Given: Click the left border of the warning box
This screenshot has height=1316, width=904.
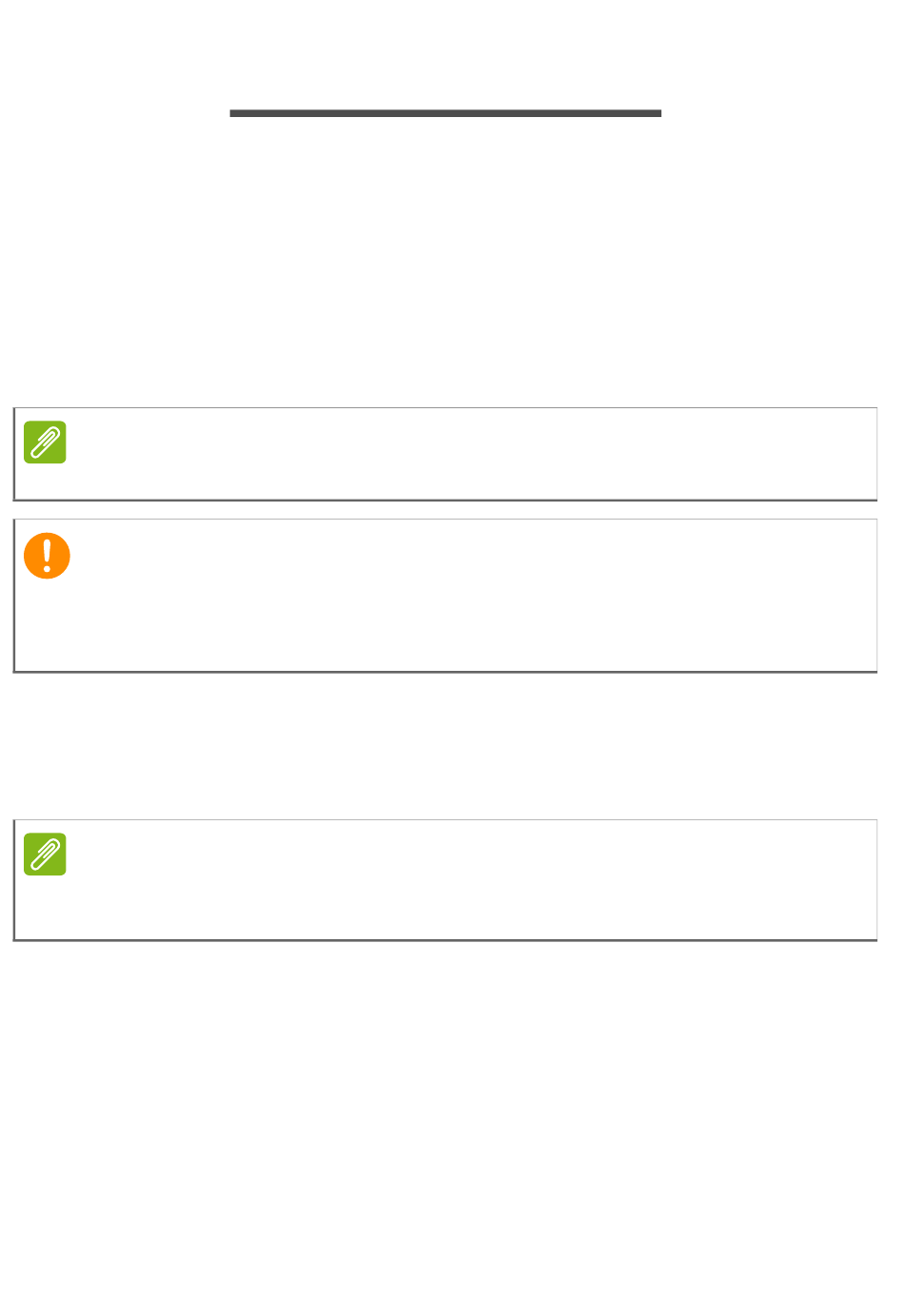Looking at the screenshot, I should tap(14, 596).
